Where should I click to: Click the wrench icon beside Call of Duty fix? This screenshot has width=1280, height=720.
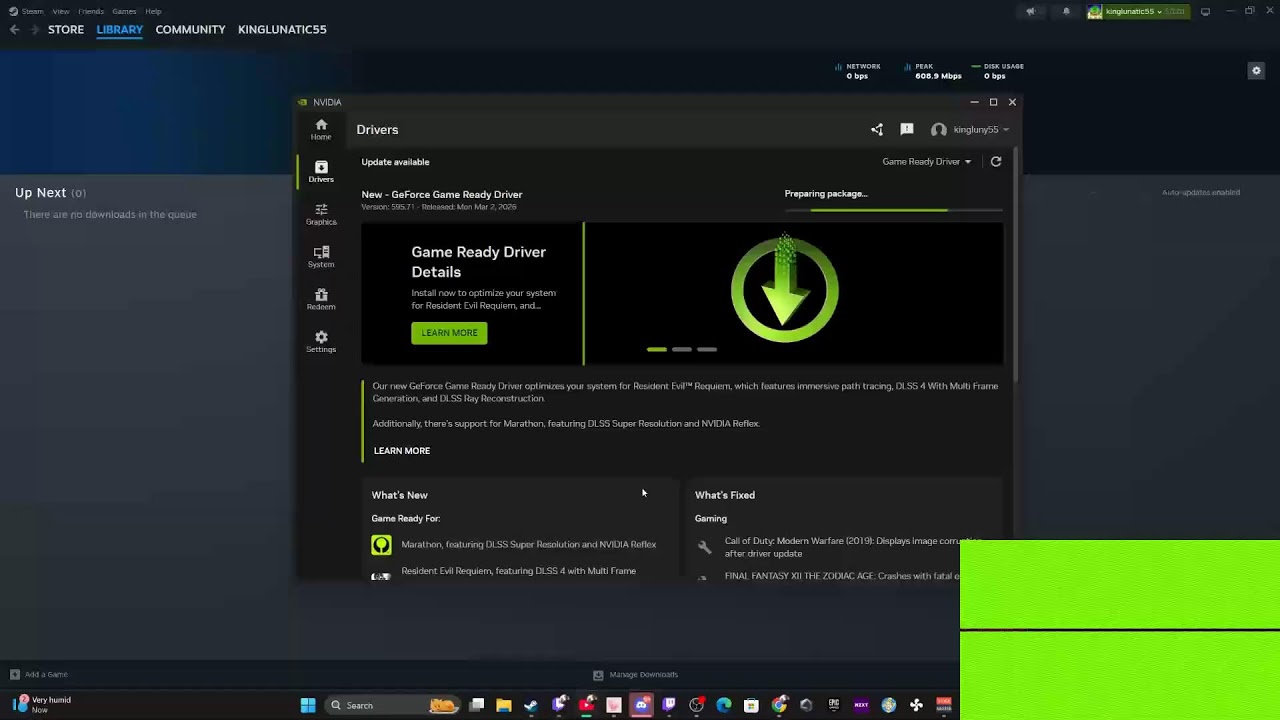(704, 547)
